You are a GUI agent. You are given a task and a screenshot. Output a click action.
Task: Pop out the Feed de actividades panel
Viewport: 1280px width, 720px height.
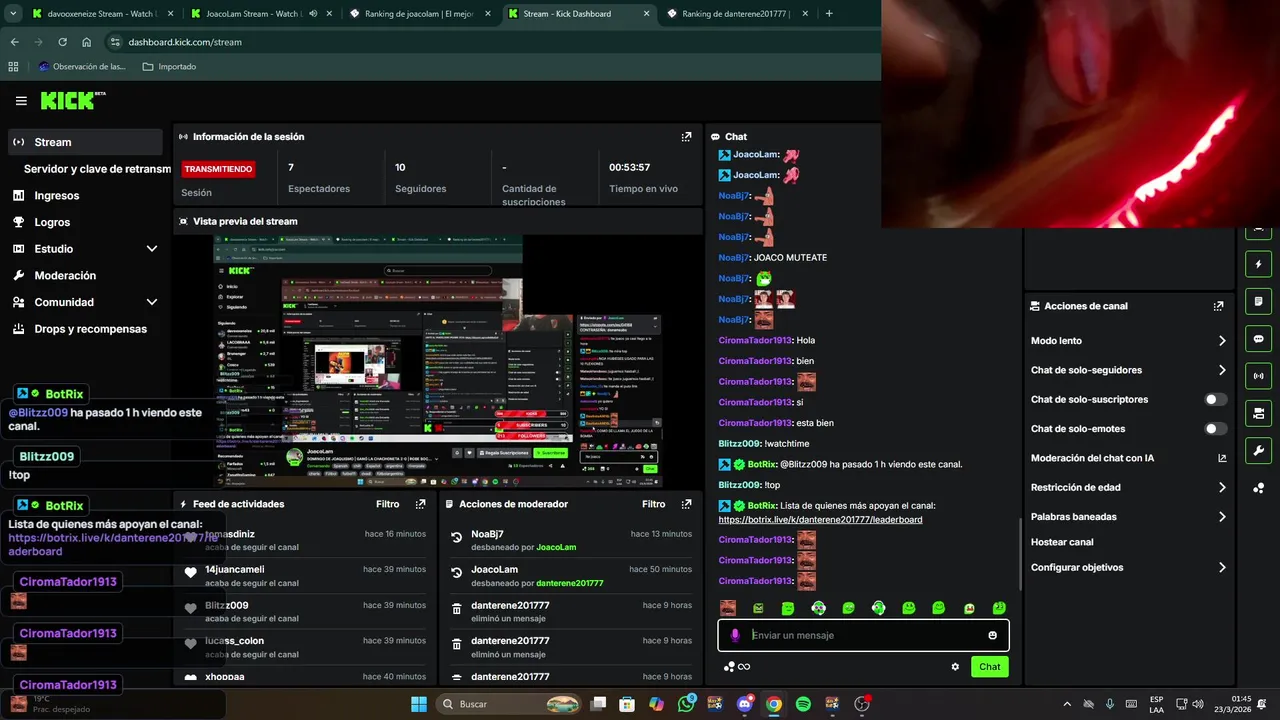(420, 505)
